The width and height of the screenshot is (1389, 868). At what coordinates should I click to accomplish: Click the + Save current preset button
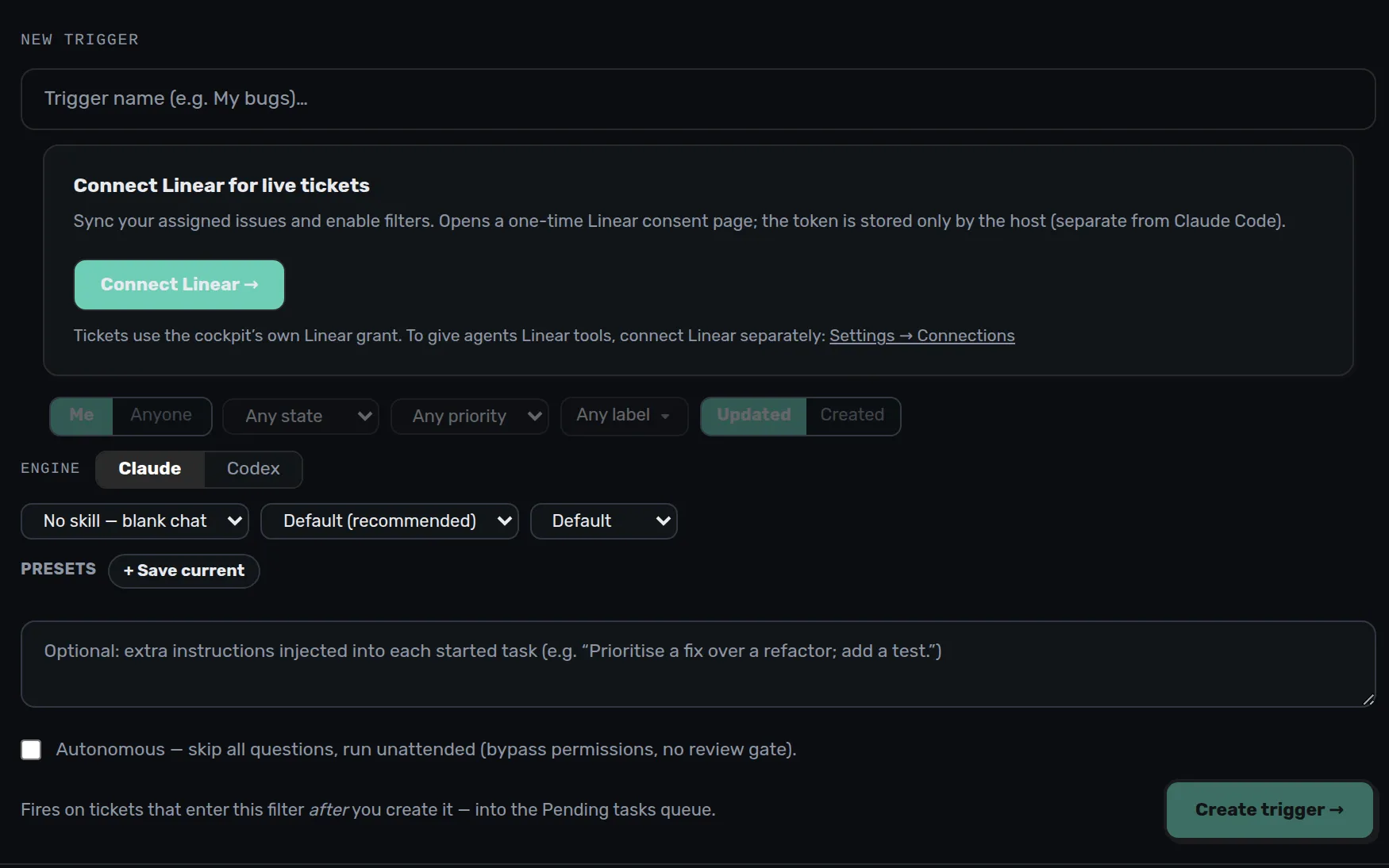pos(184,571)
